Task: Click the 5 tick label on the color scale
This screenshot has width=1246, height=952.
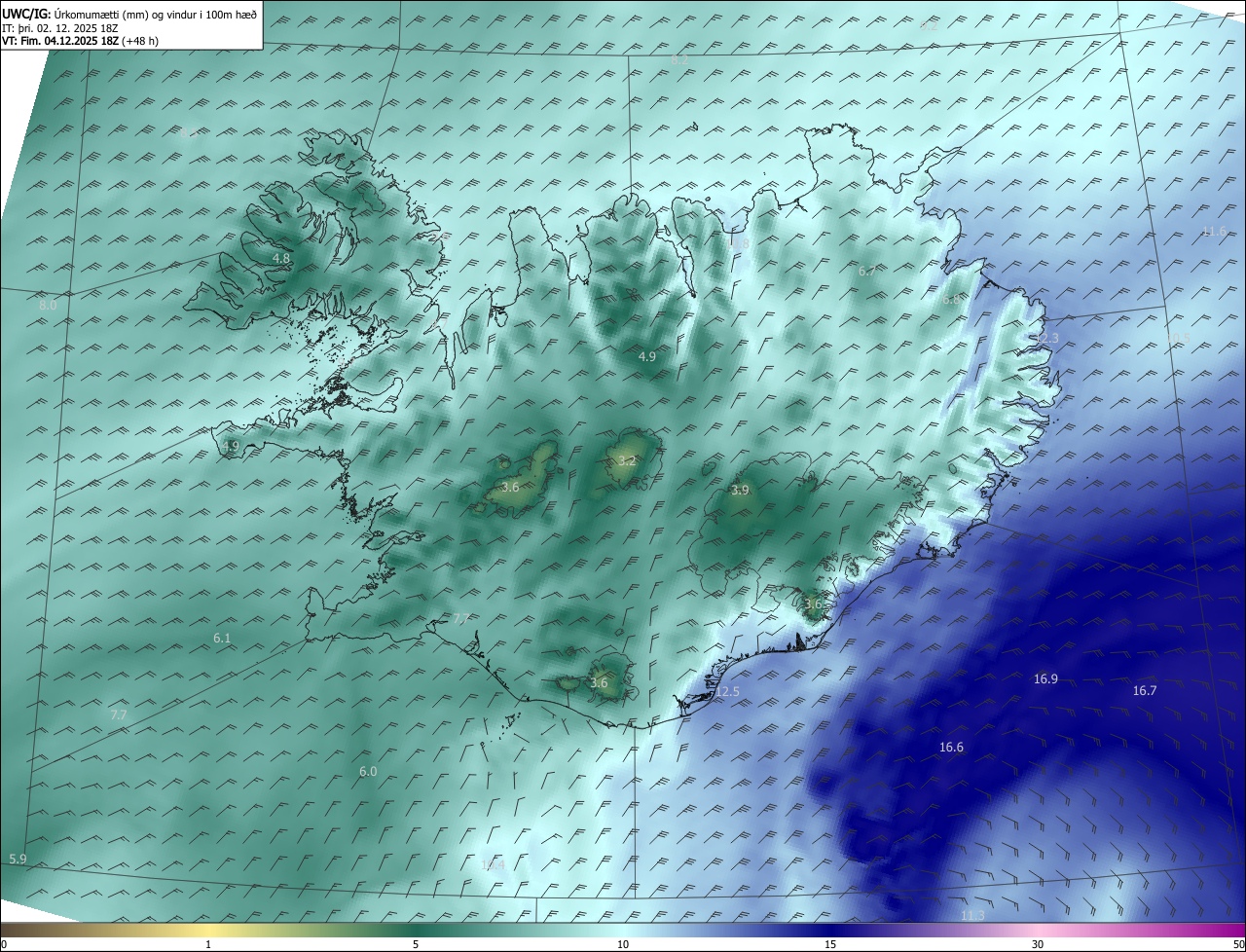Action: click(x=416, y=945)
